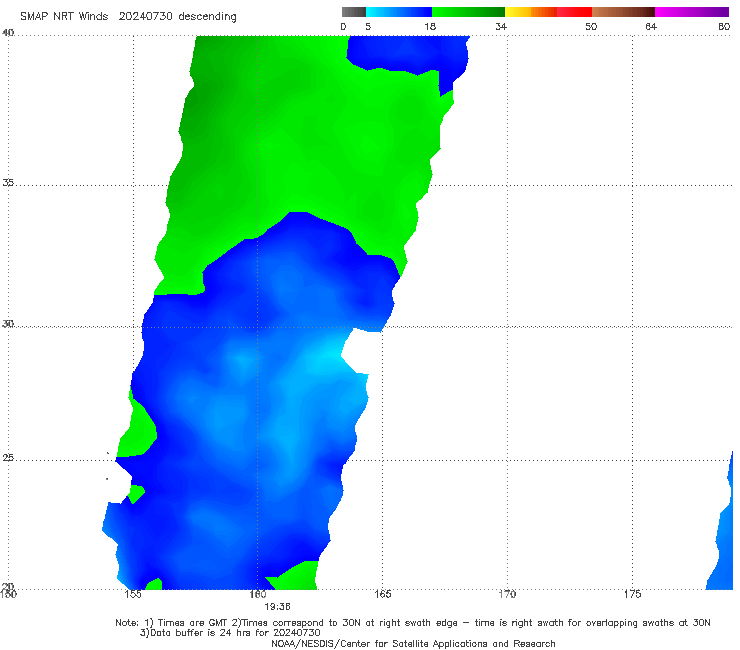The image size is (740, 650).
Task: Click the color bar label "50"
Action: coord(591,27)
